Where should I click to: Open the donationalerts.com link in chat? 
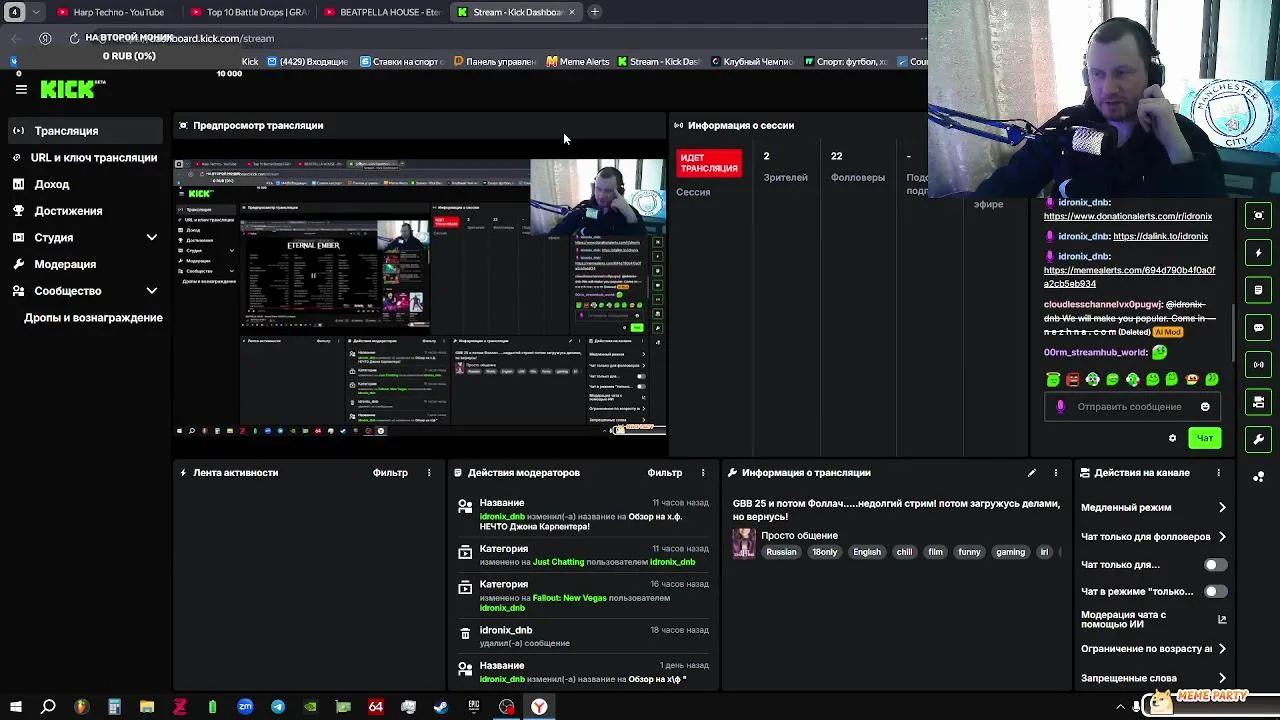[1128, 216]
